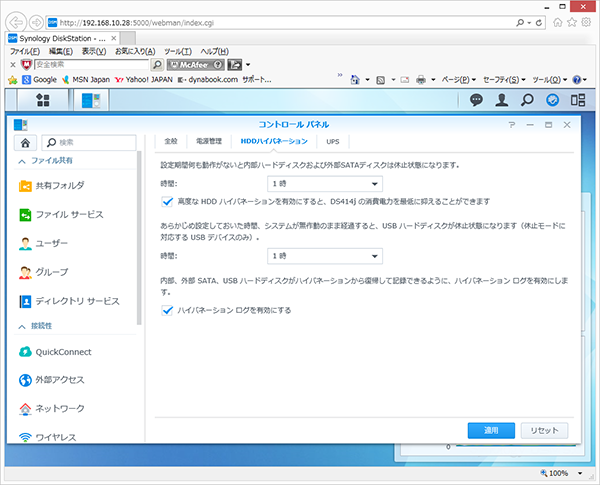This screenshot has width=600, height=485.
Task: Open a new browser tab
Action: pos(128,38)
